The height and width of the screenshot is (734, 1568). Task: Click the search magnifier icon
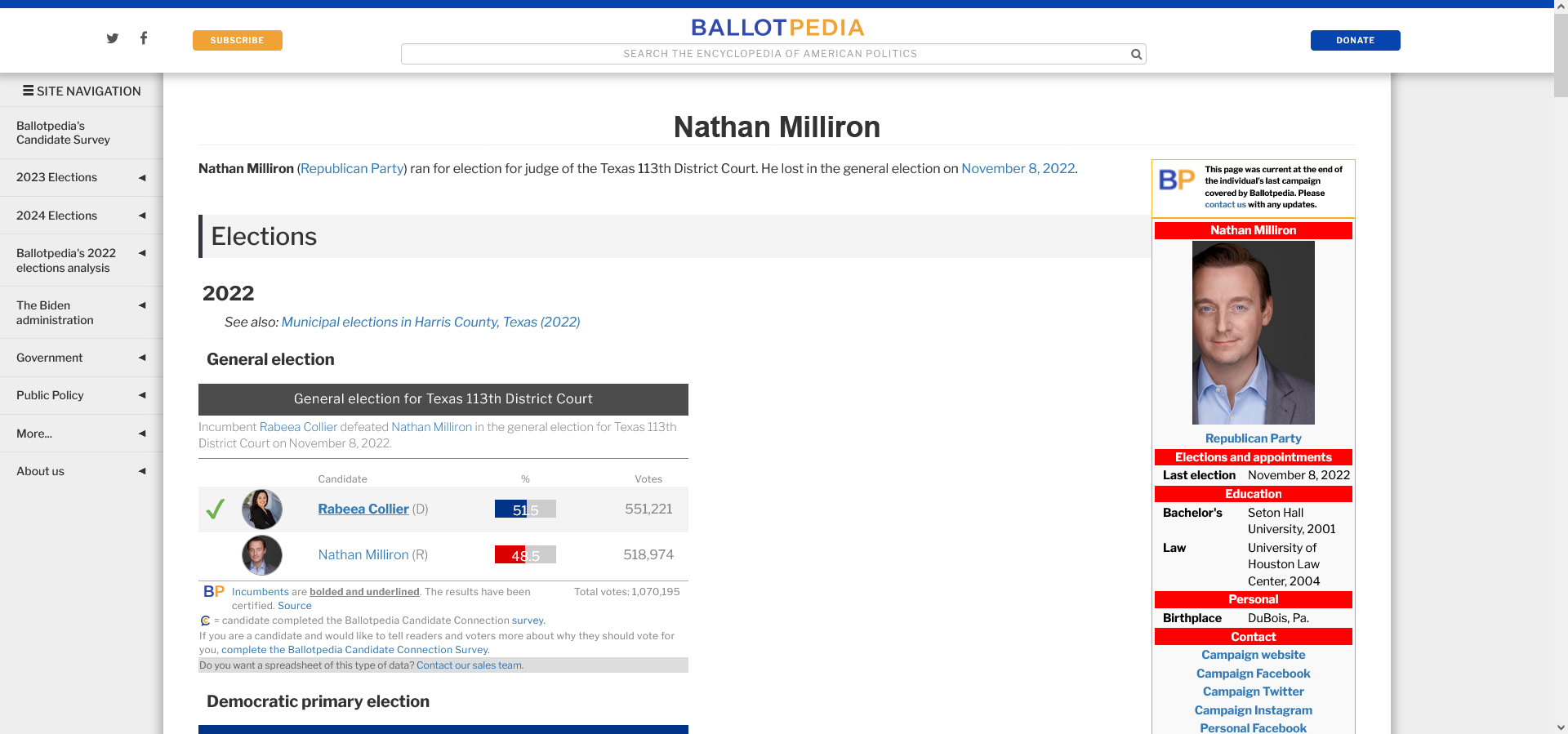tap(1135, 55)
